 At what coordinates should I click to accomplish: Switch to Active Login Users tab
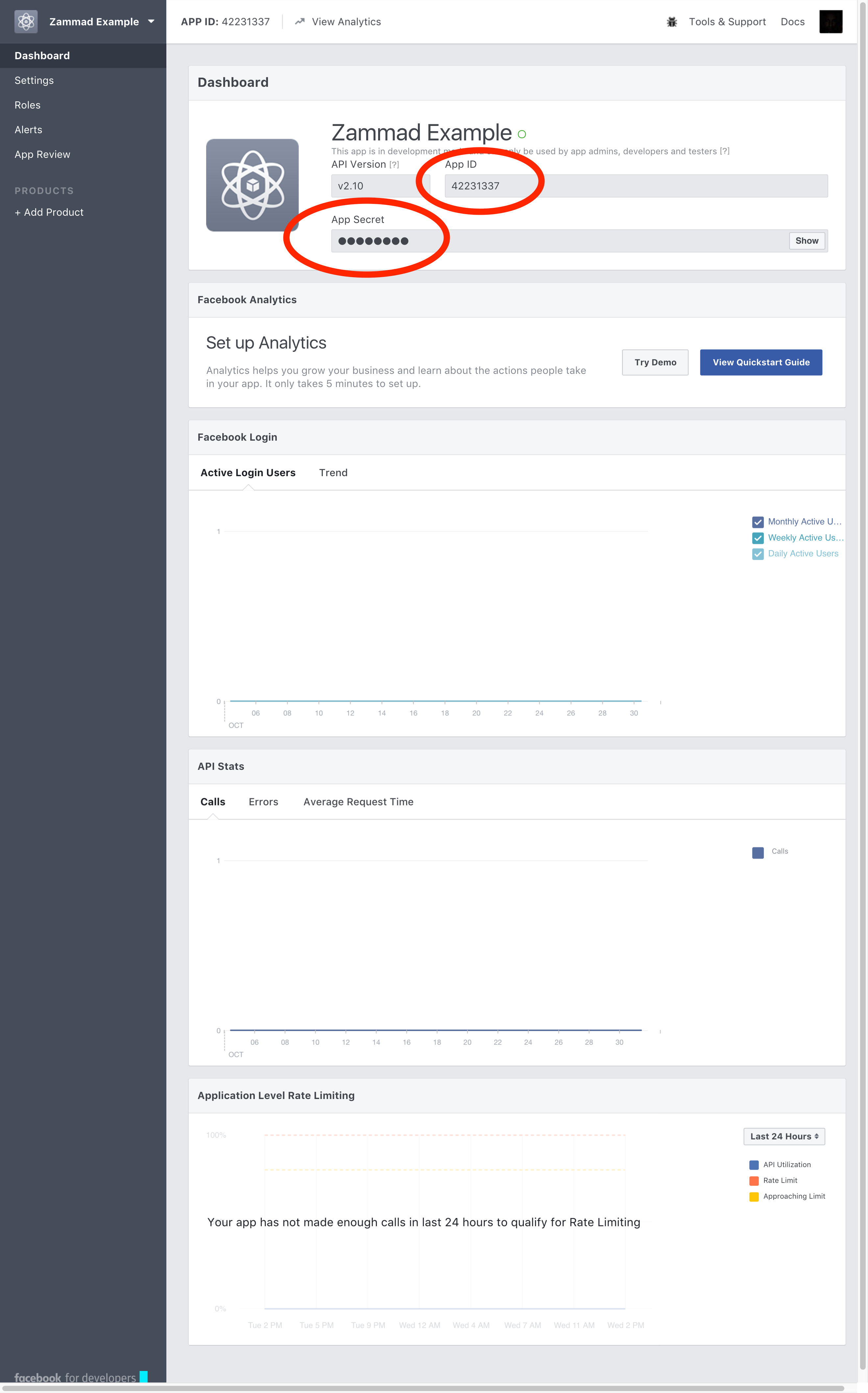coord(248,473)
